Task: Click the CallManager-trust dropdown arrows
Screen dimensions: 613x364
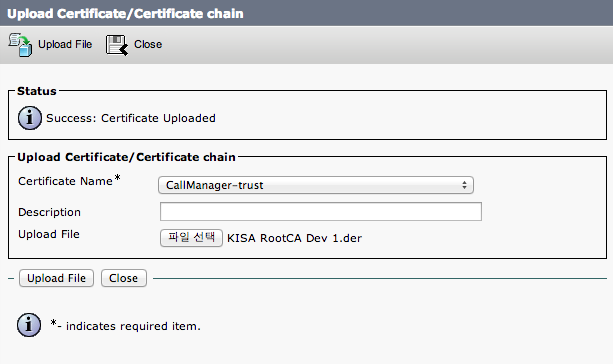Action: point(464,185)
